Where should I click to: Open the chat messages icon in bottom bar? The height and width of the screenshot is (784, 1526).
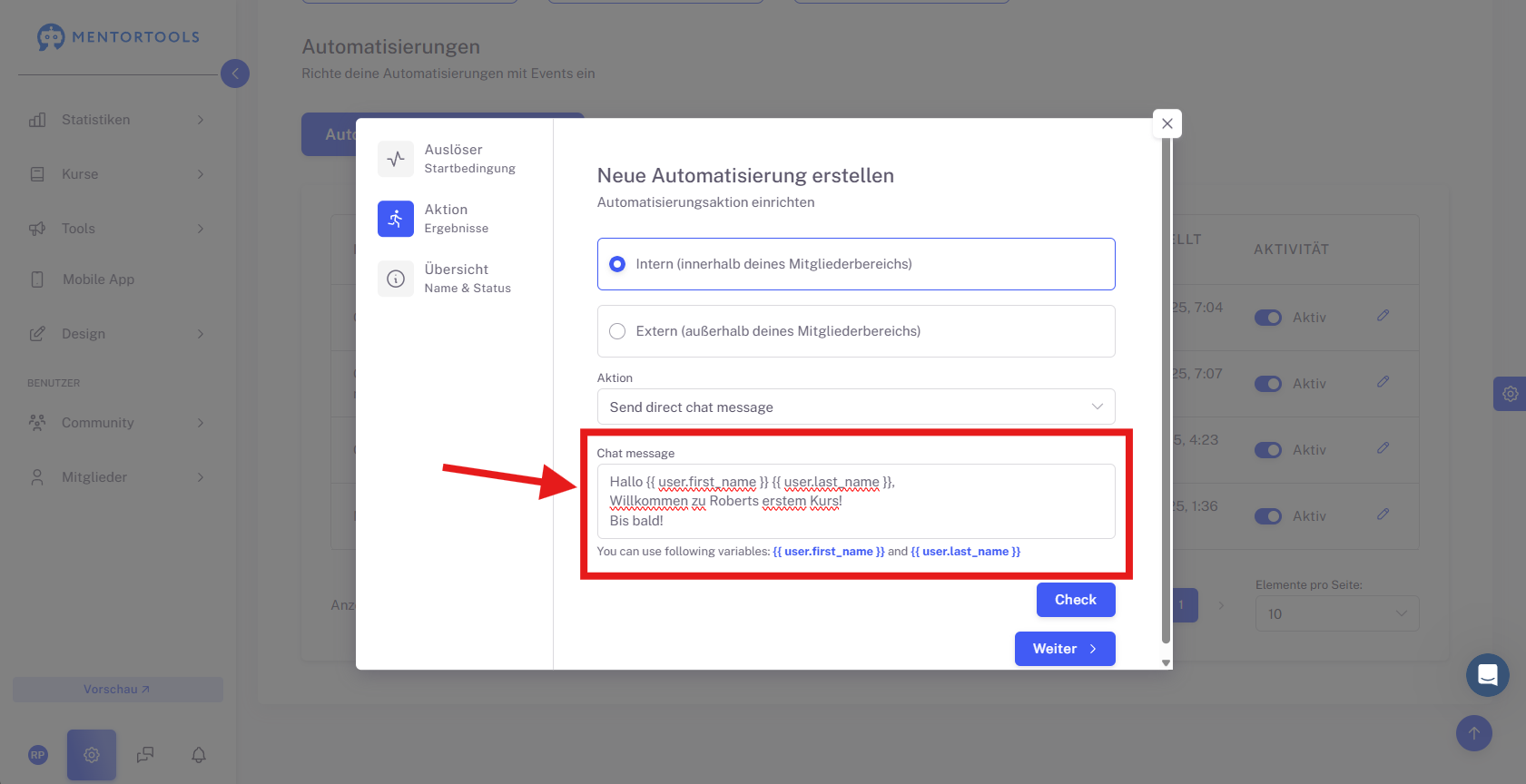(145, 755)
